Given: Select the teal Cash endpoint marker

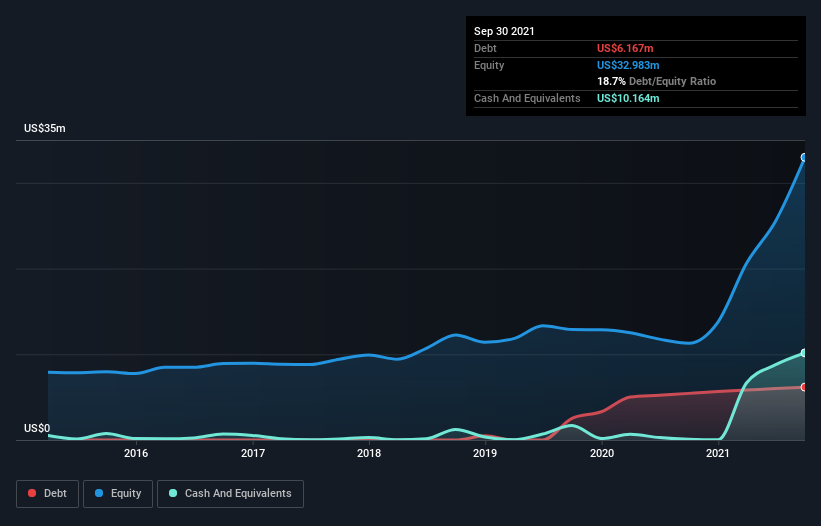Looking at the screenshot, I should (x=804, y=353).
